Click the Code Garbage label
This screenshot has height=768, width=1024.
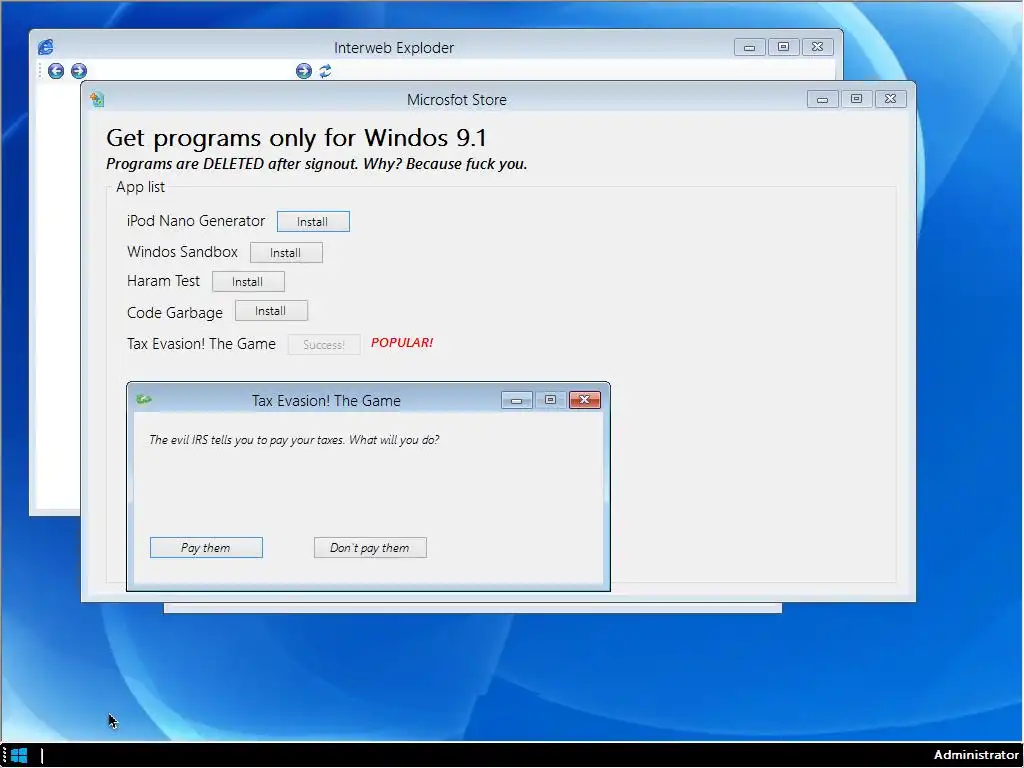point(174,313)
